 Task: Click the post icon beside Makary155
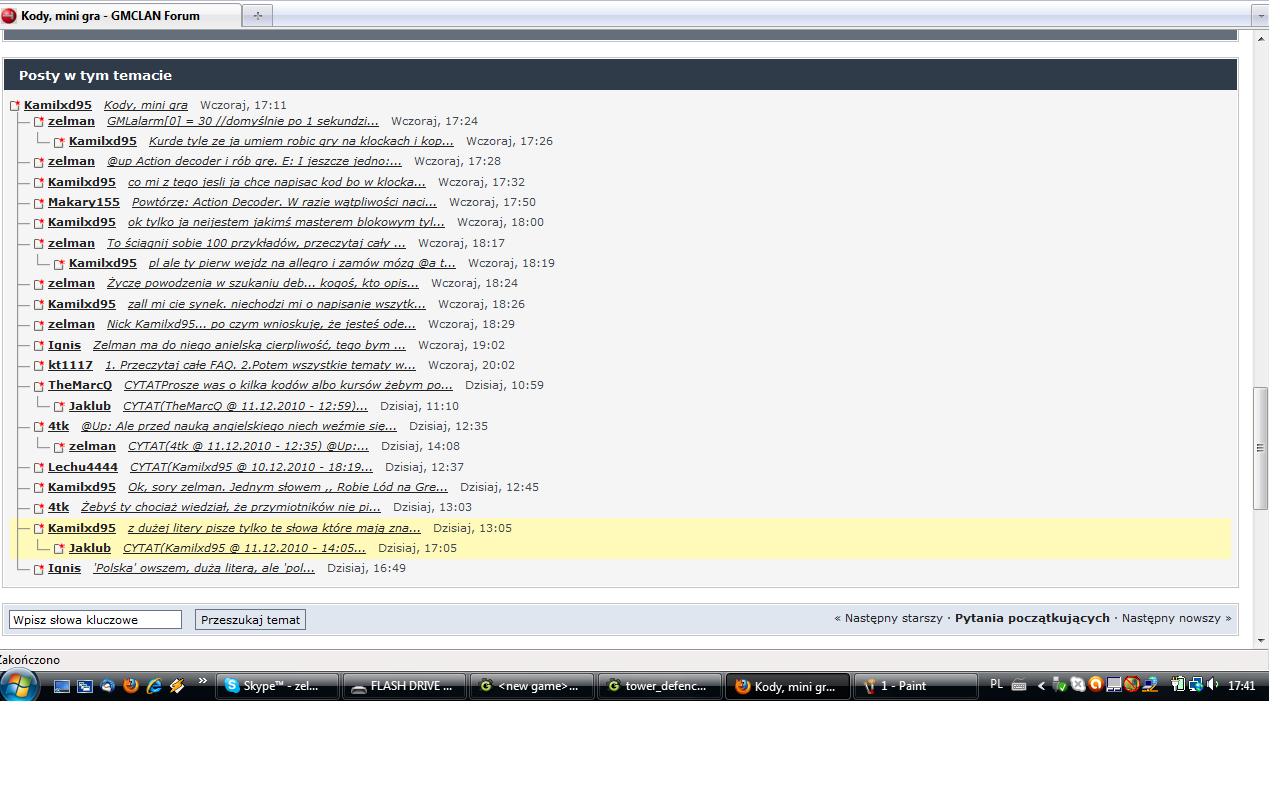(39, 203)
